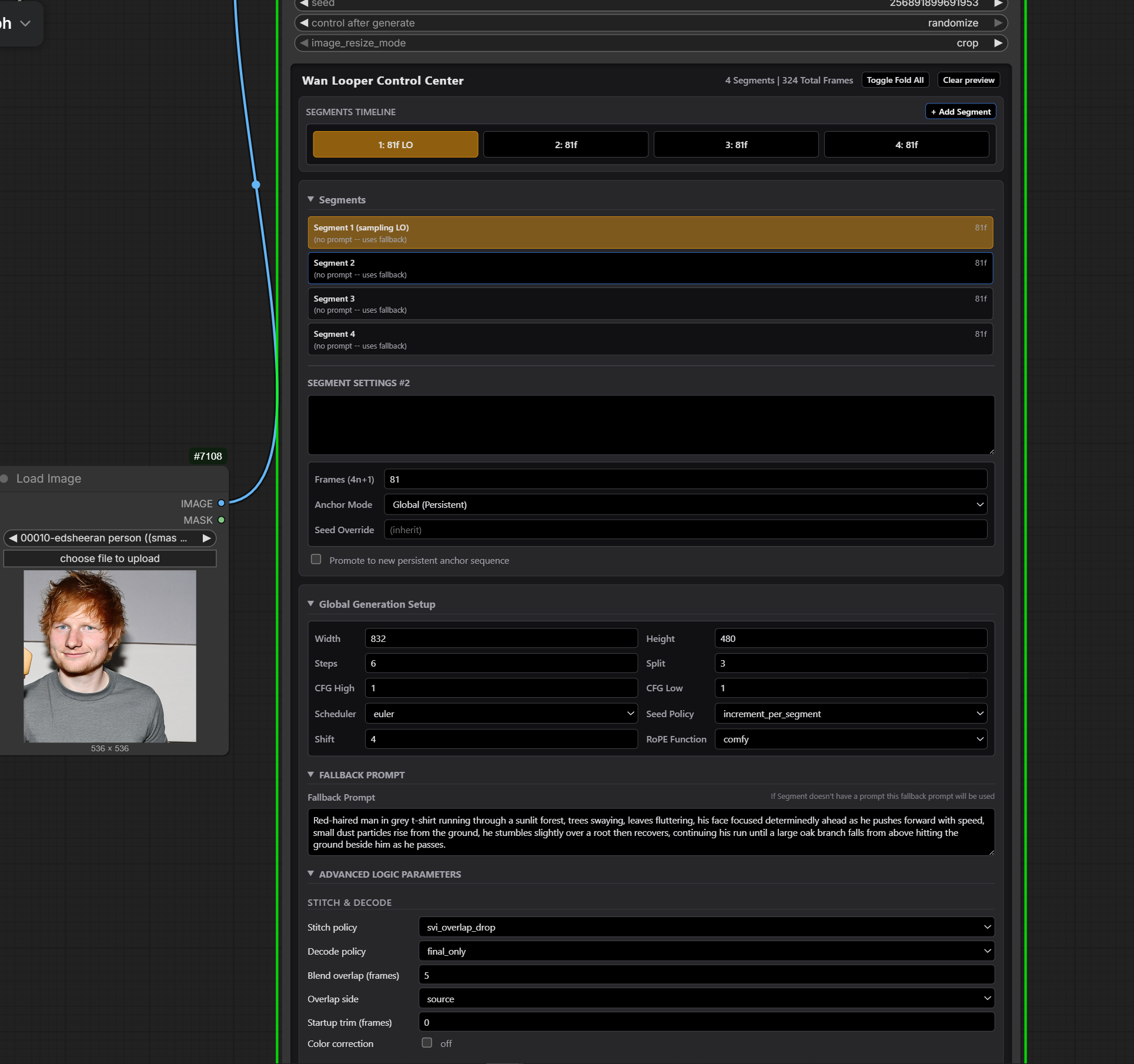Select Segment 4 row in list
This screenshot has height=1064, width=1134.
[650, 339]
